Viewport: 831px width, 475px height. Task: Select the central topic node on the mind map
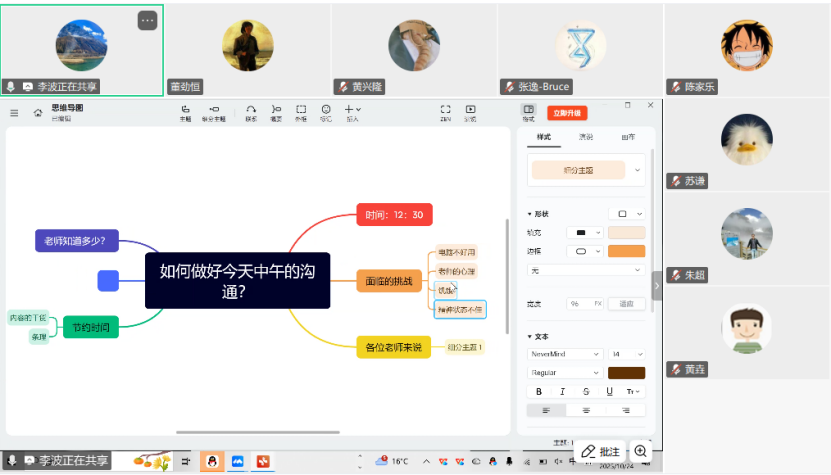[237, 281]
